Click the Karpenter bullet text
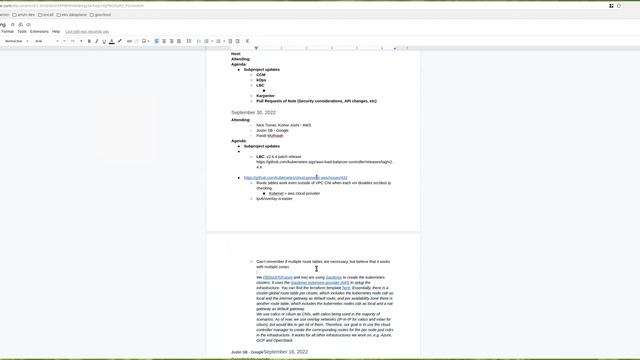640x360 pixels. tap(265, 96)
